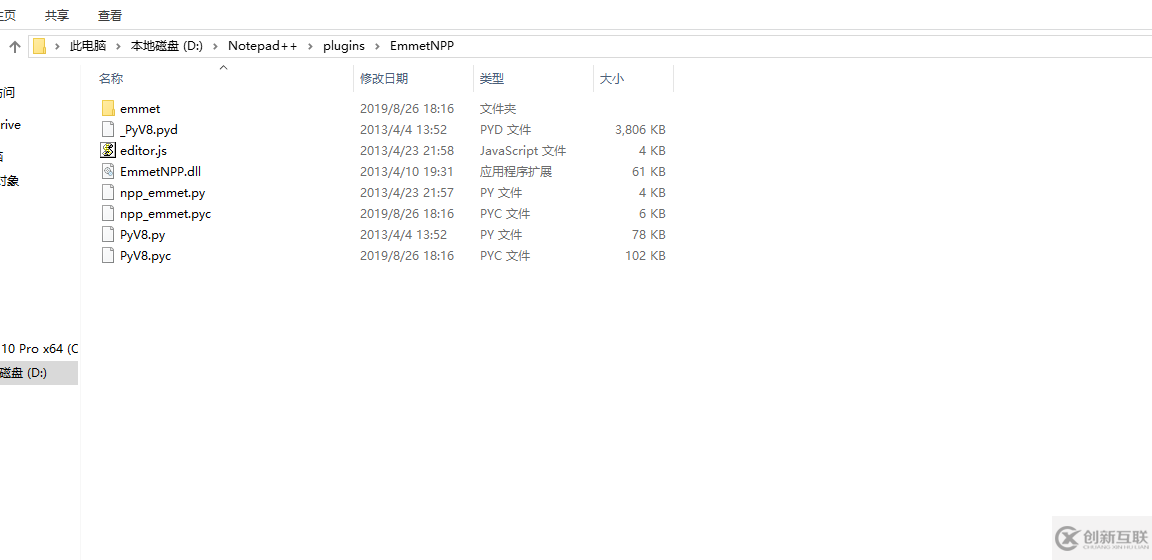Click EmmetNPP breadcrumb segment
Image resolution: width=1152 pixels, height=560 pixels.
pos(422,46)
